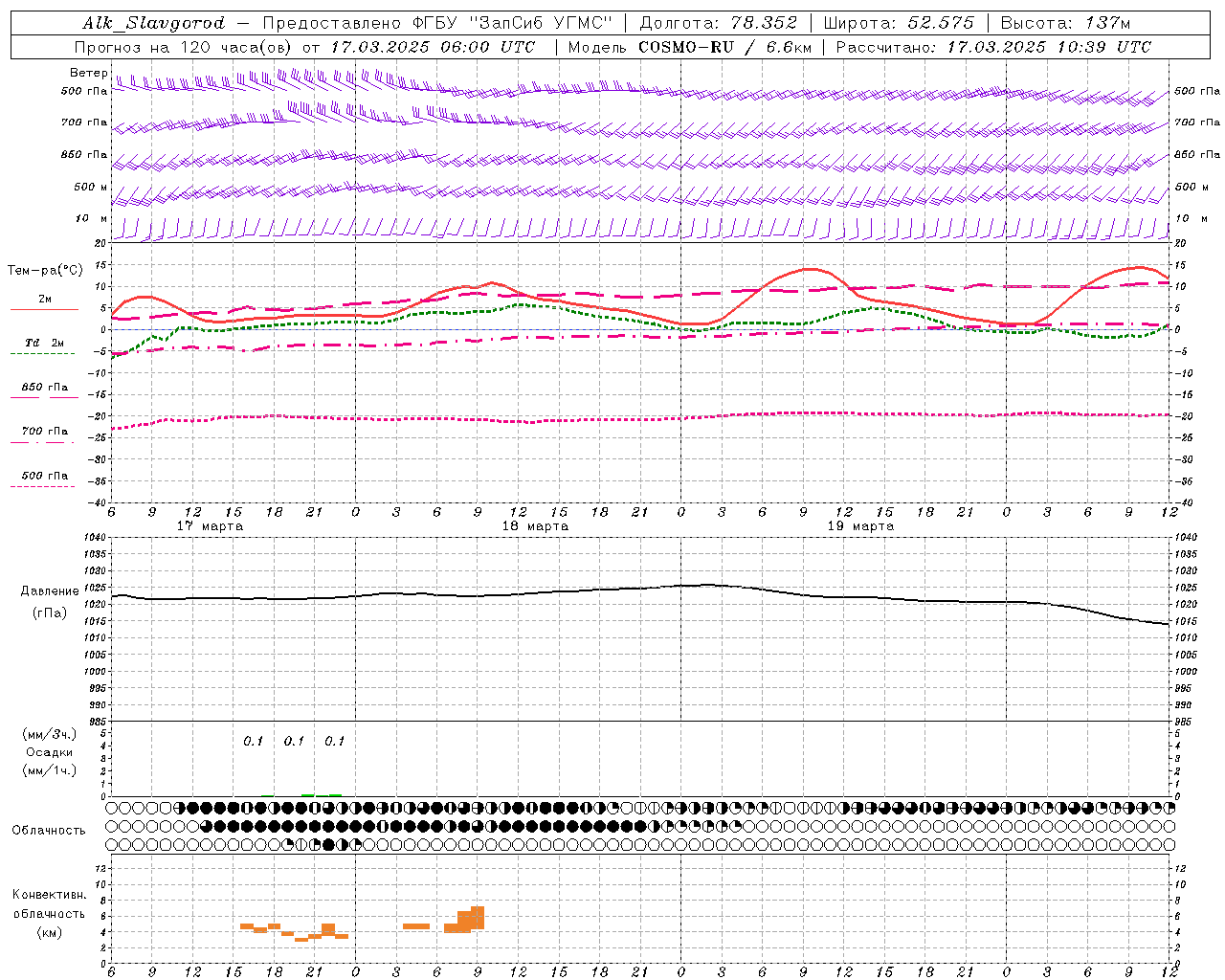Click the Td 2м dew point legend entry
The height and width of the screenshot is (980, 1225).
44,343
